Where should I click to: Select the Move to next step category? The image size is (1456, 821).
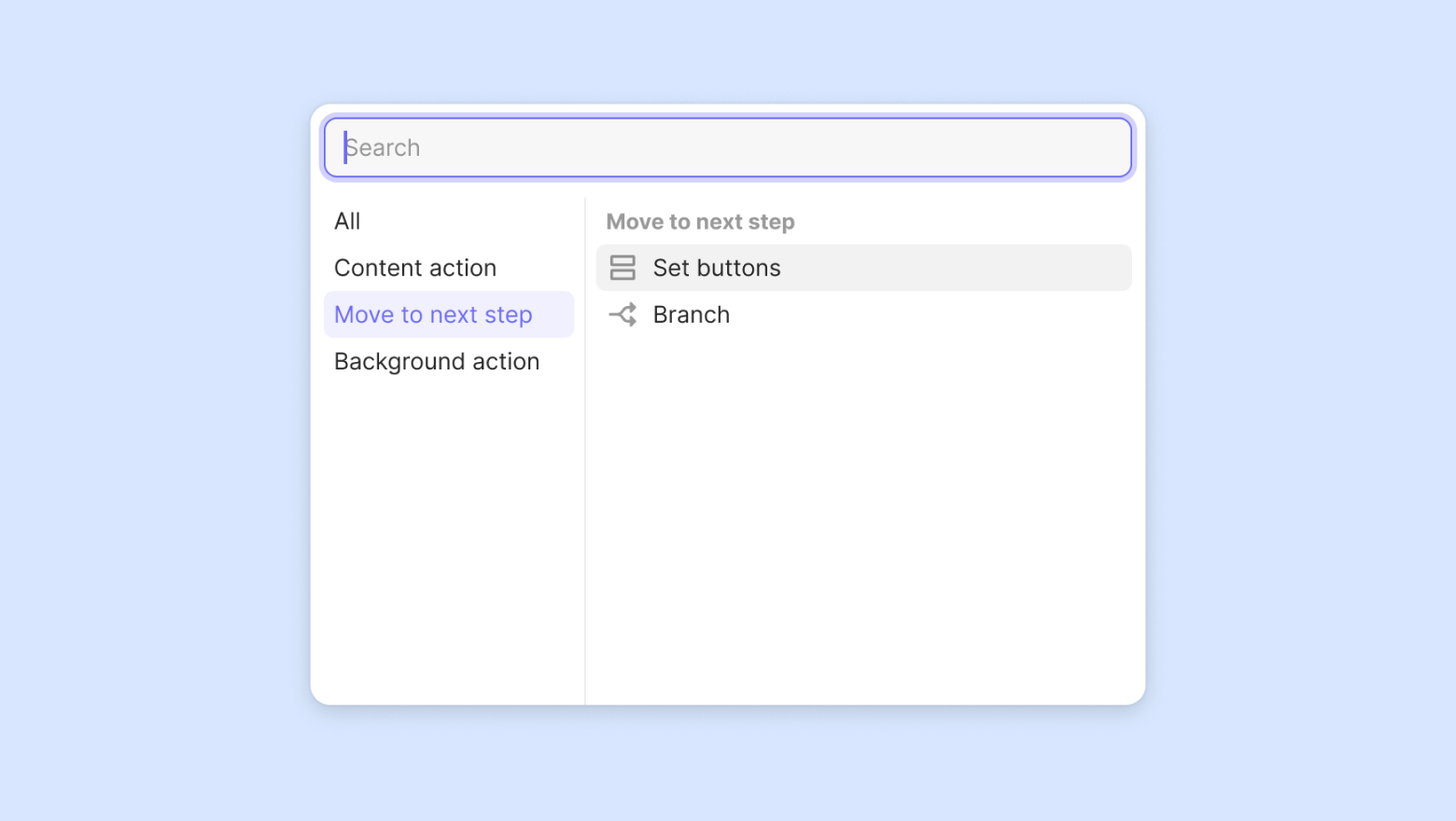point(433,314)
